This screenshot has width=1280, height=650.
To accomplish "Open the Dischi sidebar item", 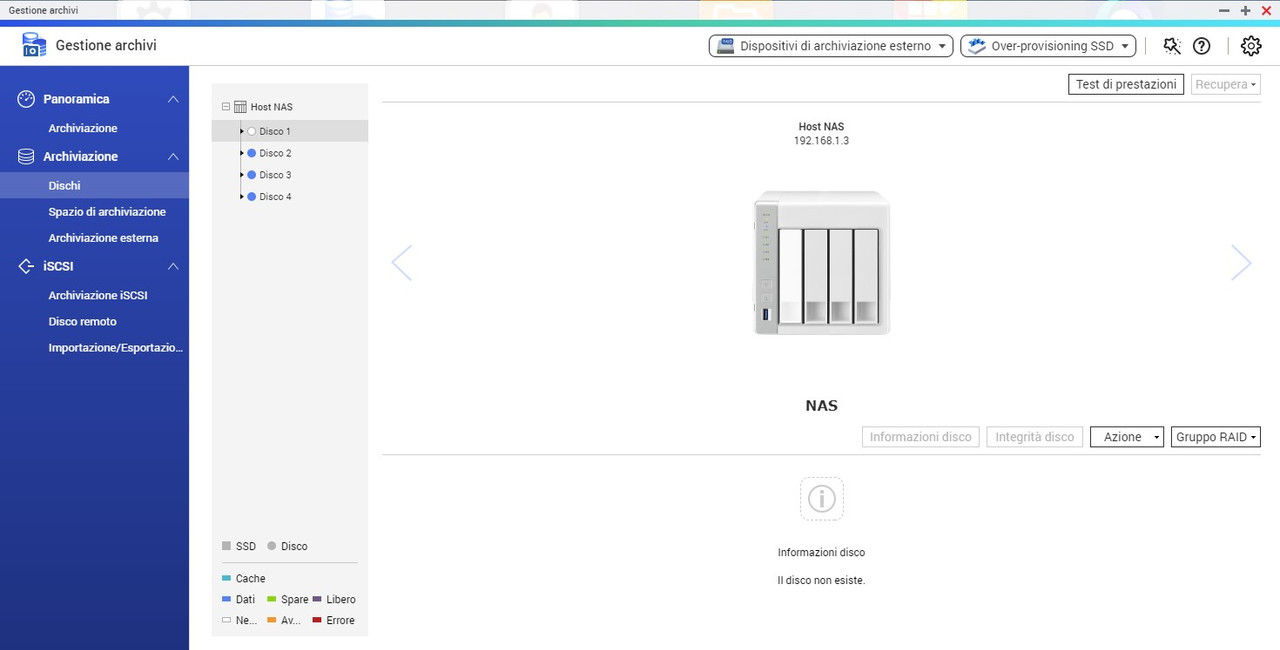I will click(94, 185).
